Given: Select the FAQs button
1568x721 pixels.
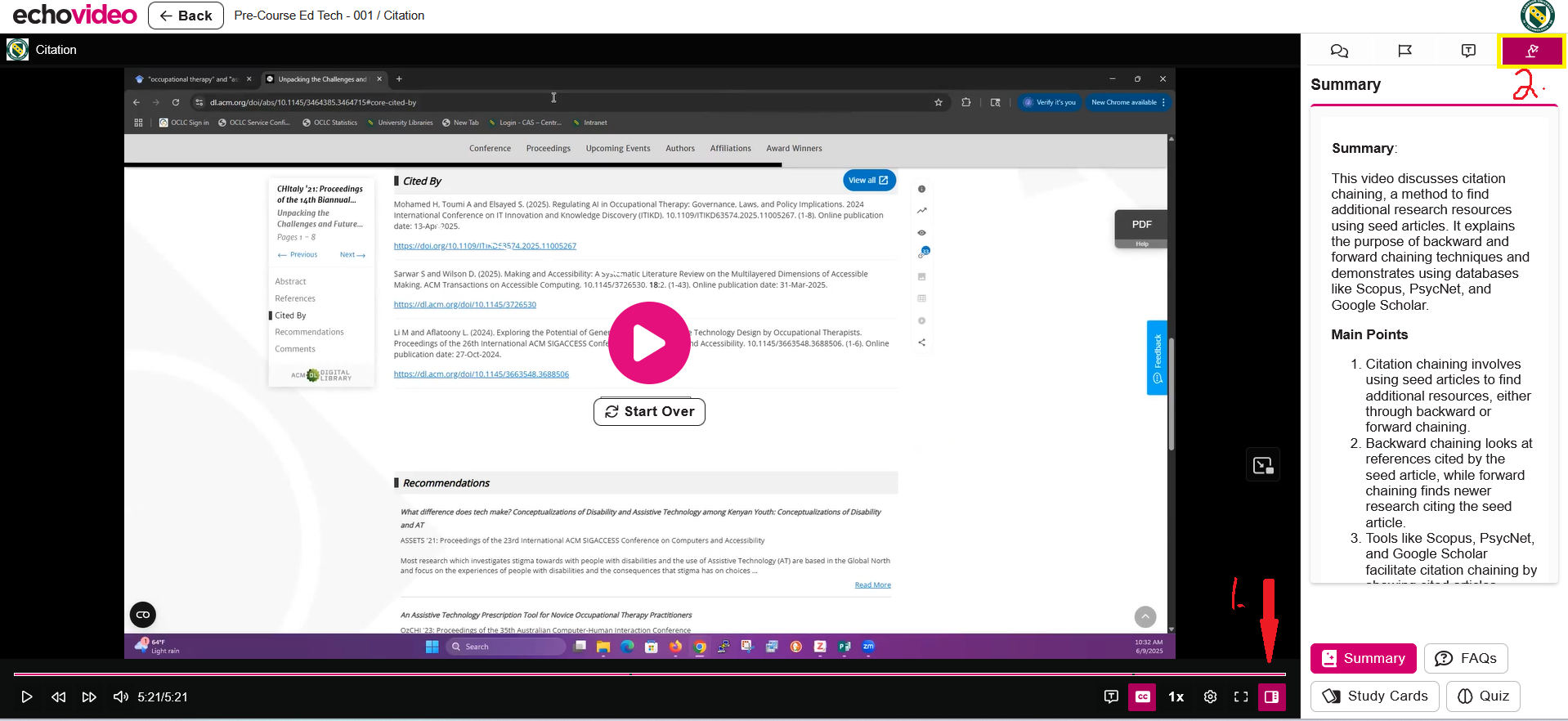Looking at the screenshot, I should click(1466, 658).
